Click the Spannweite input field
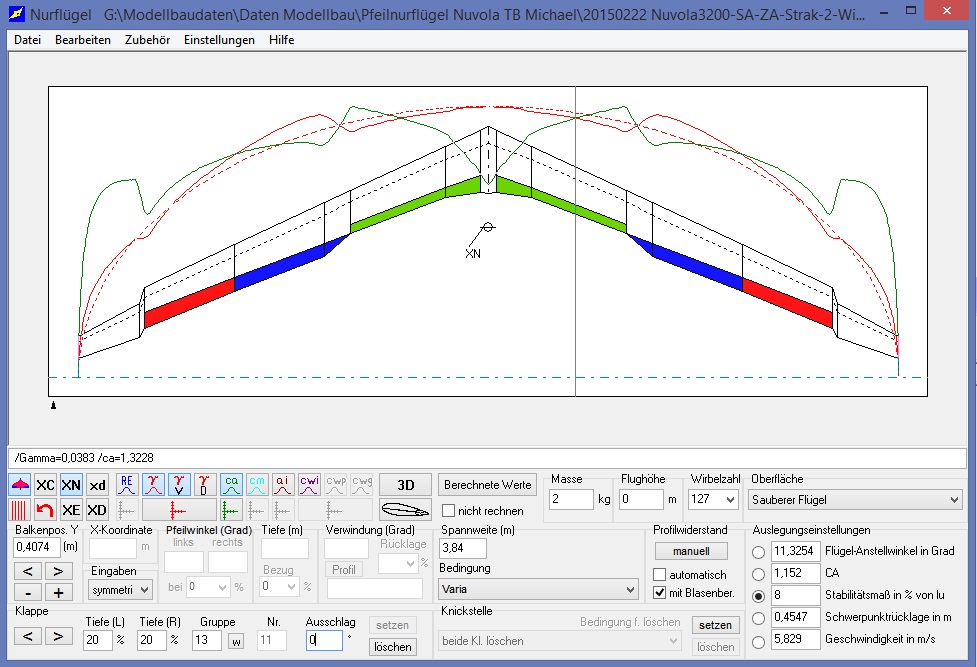 pos(463,548)
